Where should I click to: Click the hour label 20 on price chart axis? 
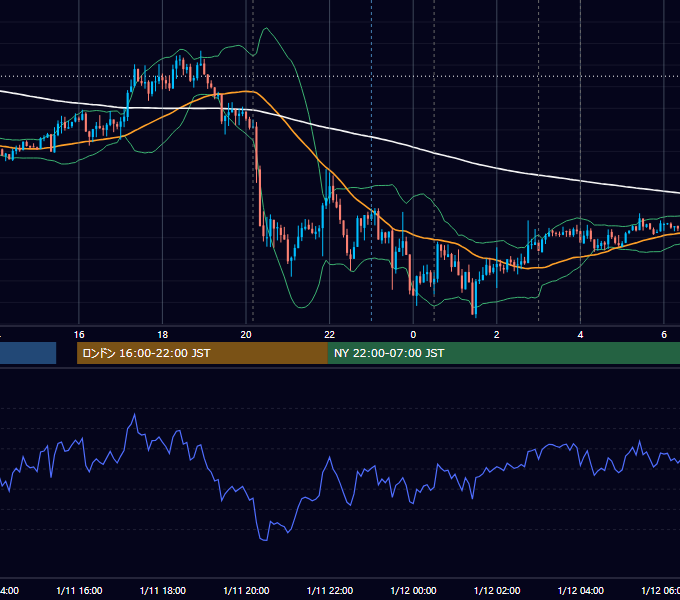(246, 335)
